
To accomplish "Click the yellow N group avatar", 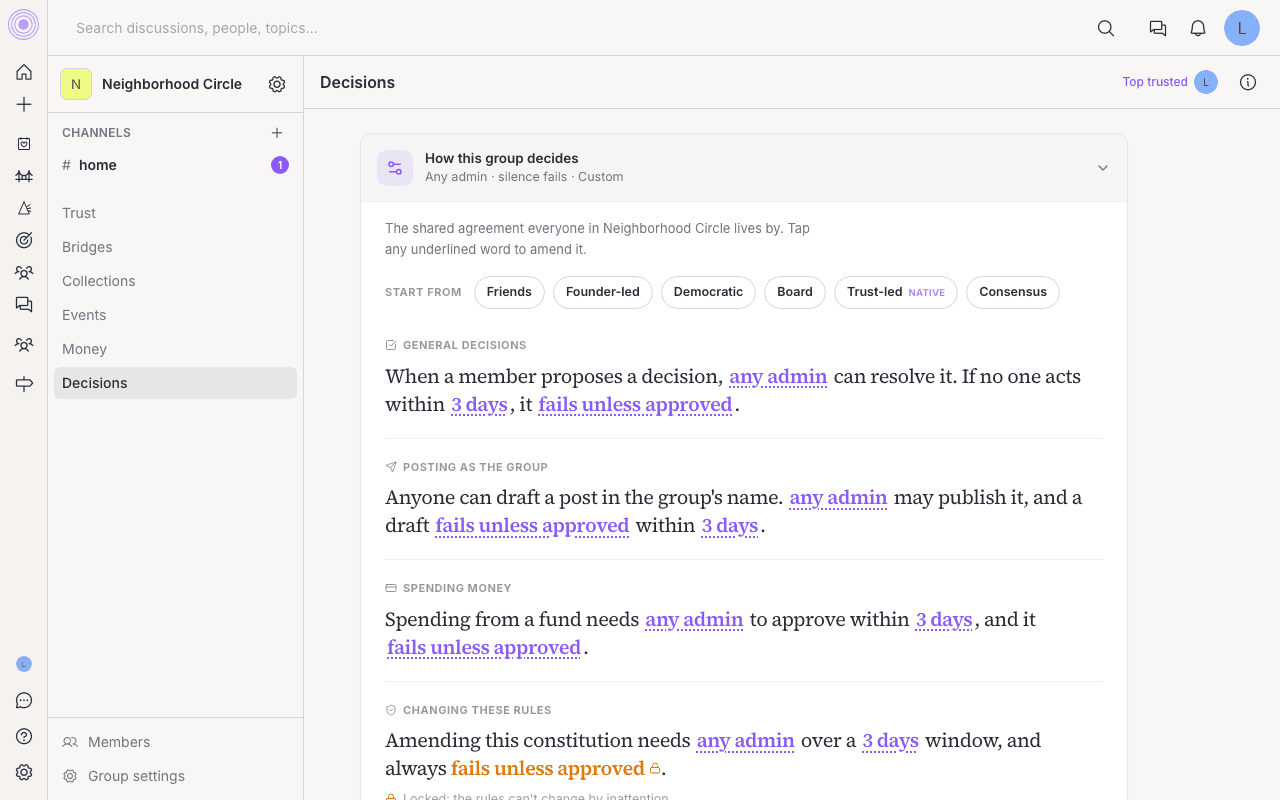I will pyautogui.click(x=76, y=84).
